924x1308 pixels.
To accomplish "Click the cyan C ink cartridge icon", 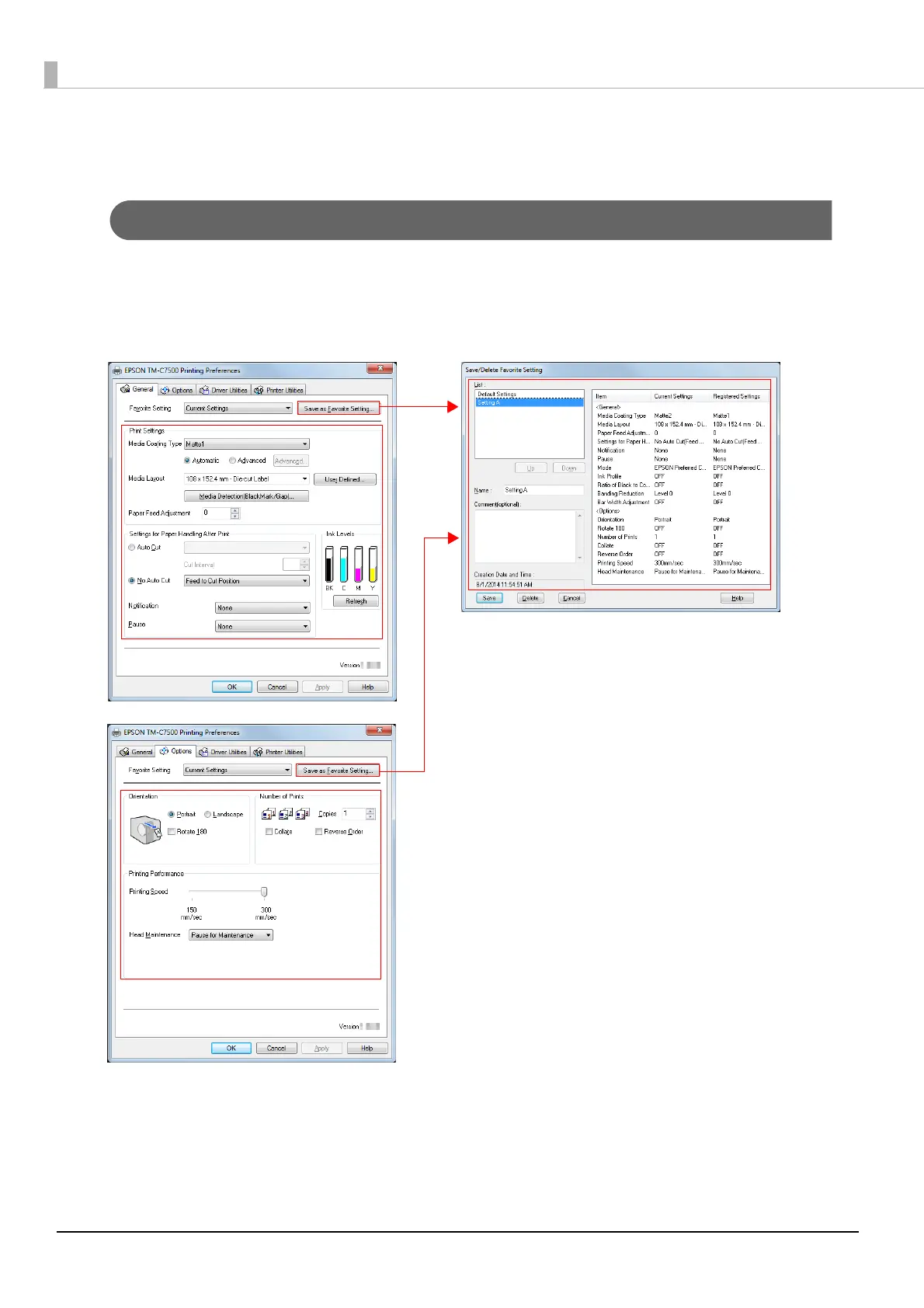I will point(344,565).
